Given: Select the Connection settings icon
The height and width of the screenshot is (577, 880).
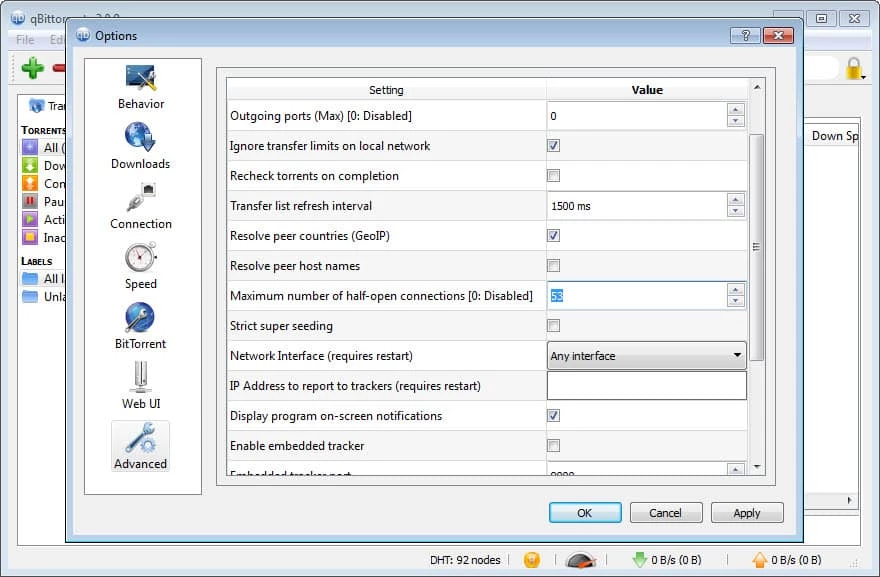Looking at the screenshot, I should click(x=140, y=206).
